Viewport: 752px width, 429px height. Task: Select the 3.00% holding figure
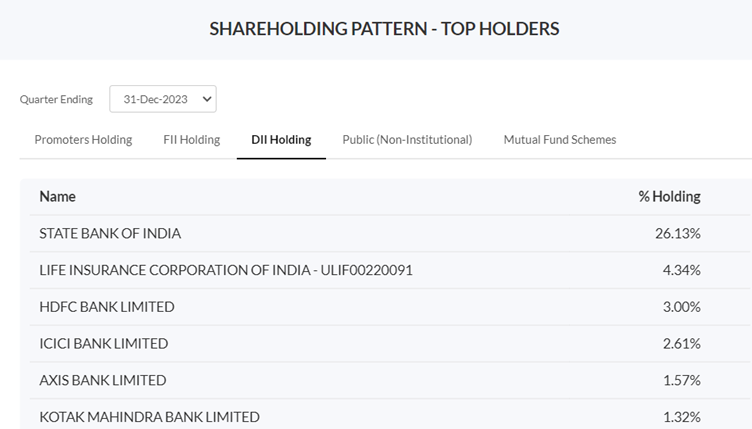click(681, 307)
